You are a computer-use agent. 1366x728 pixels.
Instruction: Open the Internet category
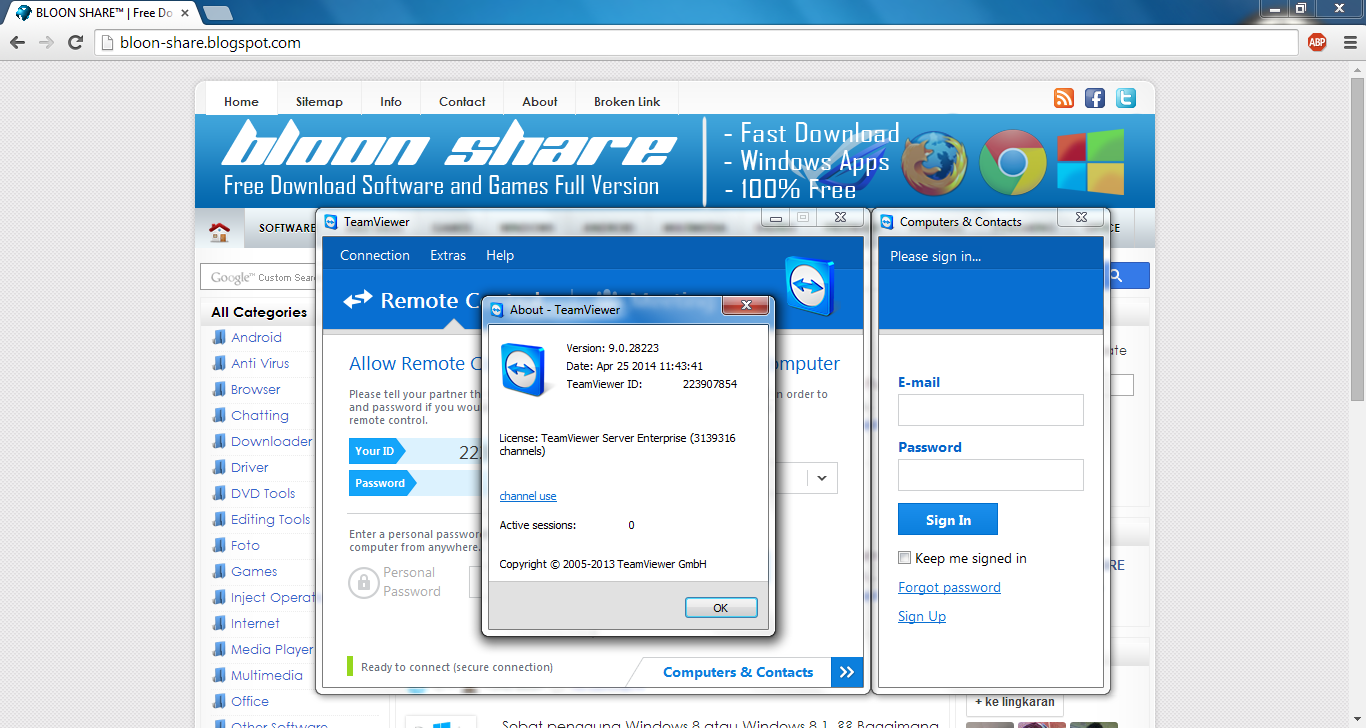pyautogui.click(x=255, y=623)
